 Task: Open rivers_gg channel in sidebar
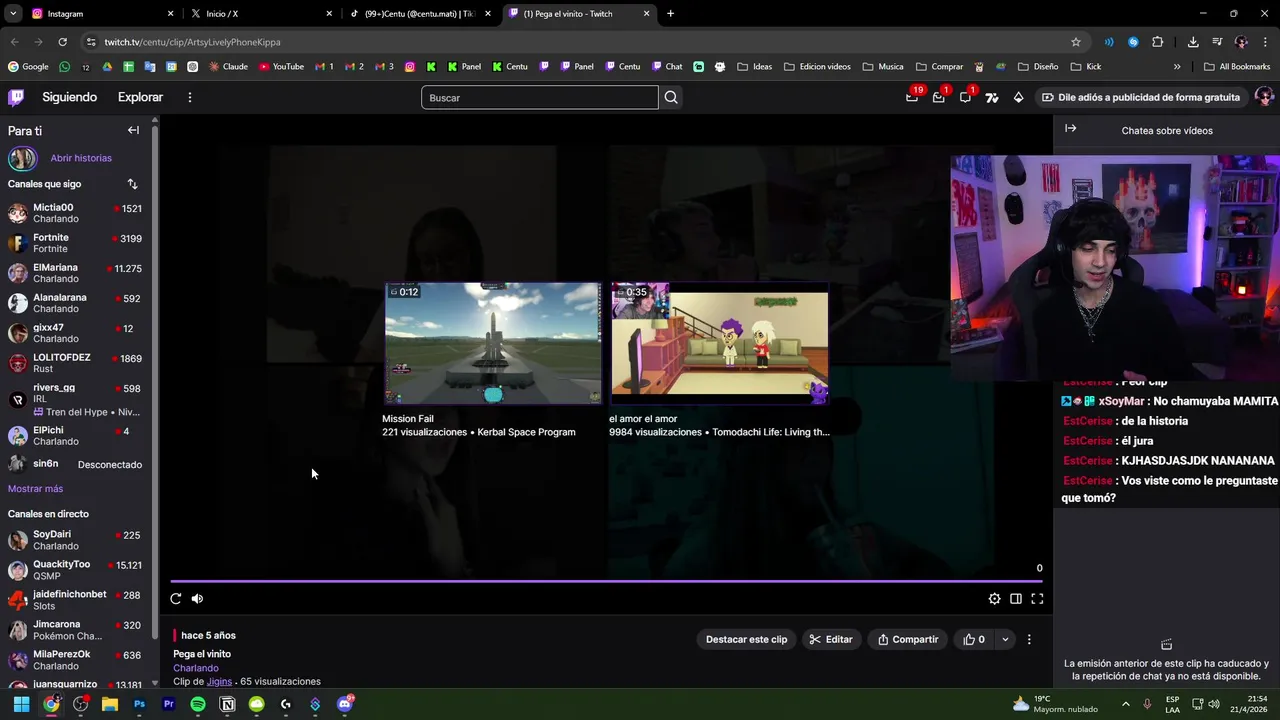pos(75,399)
